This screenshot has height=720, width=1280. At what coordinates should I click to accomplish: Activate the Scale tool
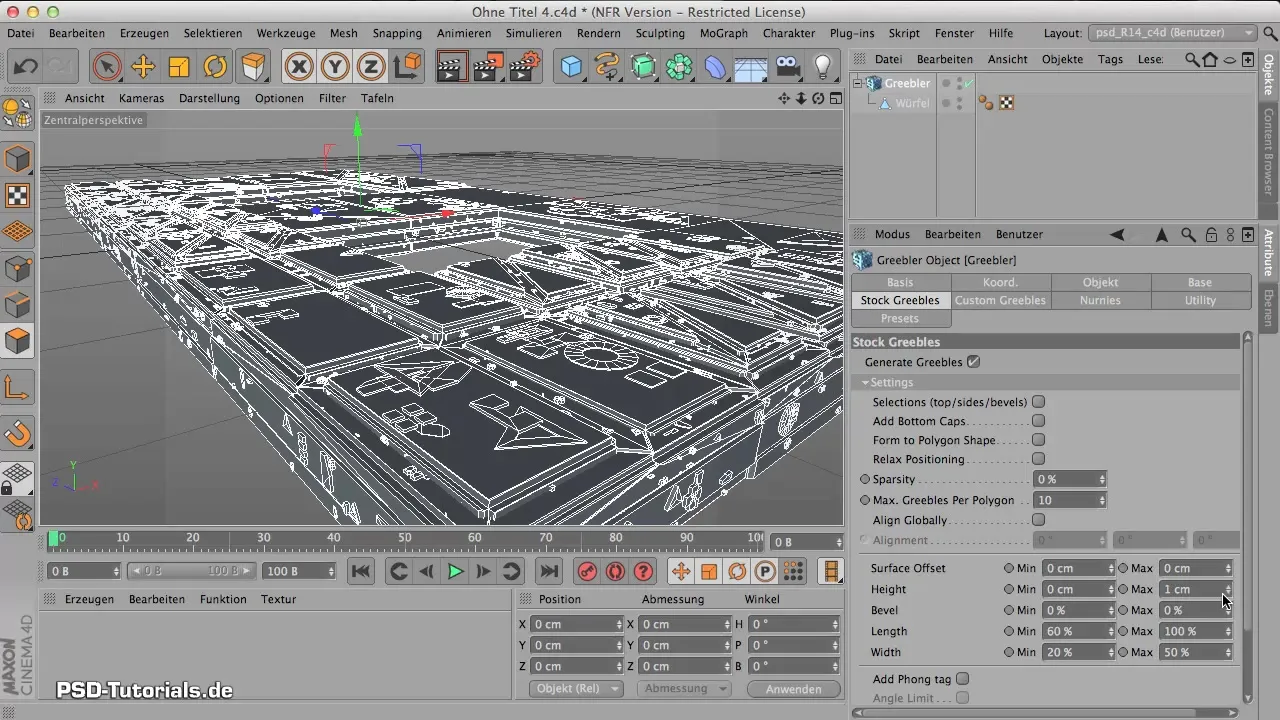coord(179,67)
